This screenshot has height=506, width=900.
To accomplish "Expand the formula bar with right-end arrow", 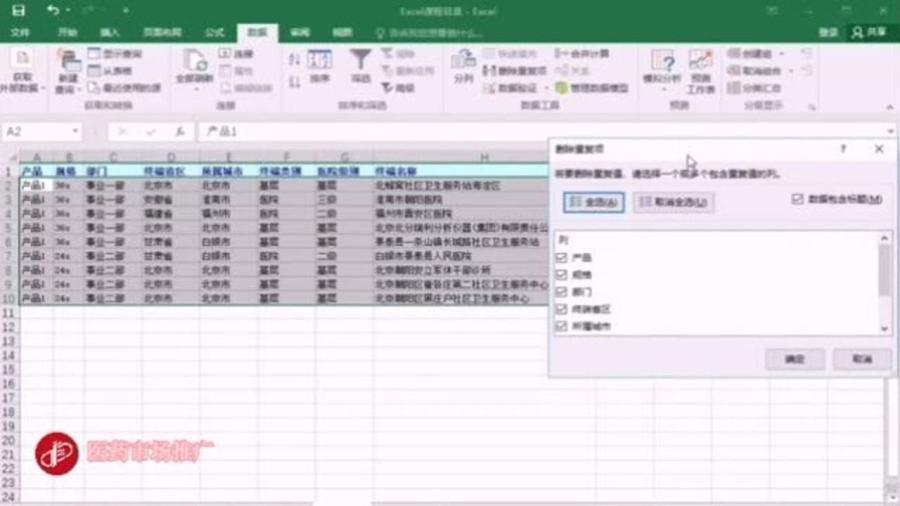I will click(890, 131).
